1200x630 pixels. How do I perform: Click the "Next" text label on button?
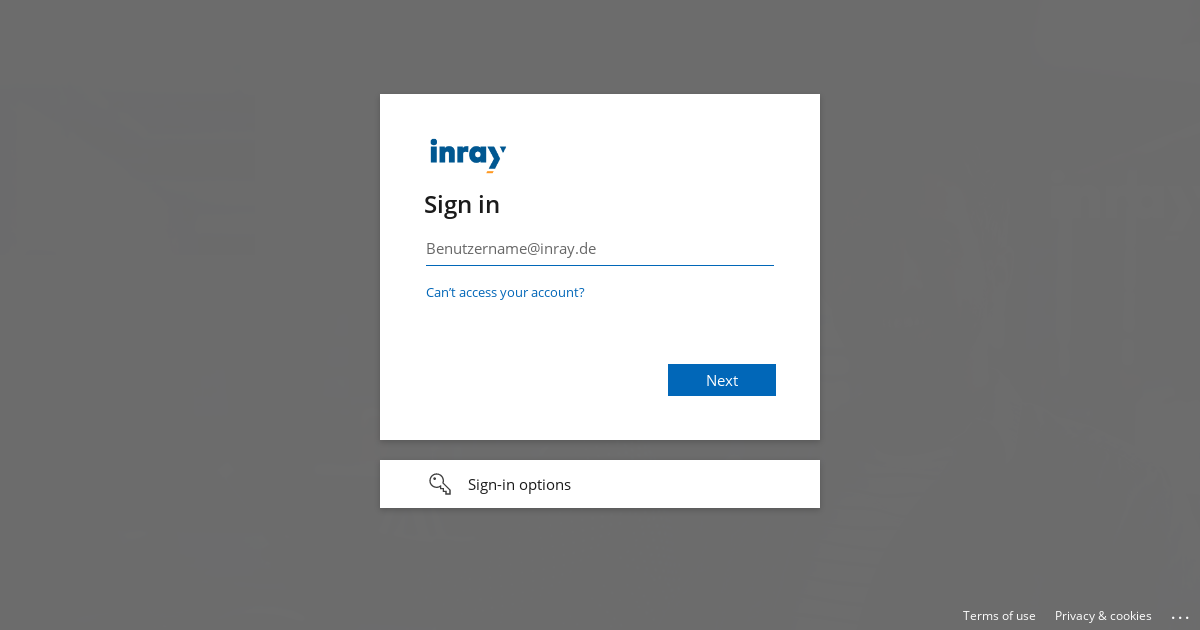(722, 380)
